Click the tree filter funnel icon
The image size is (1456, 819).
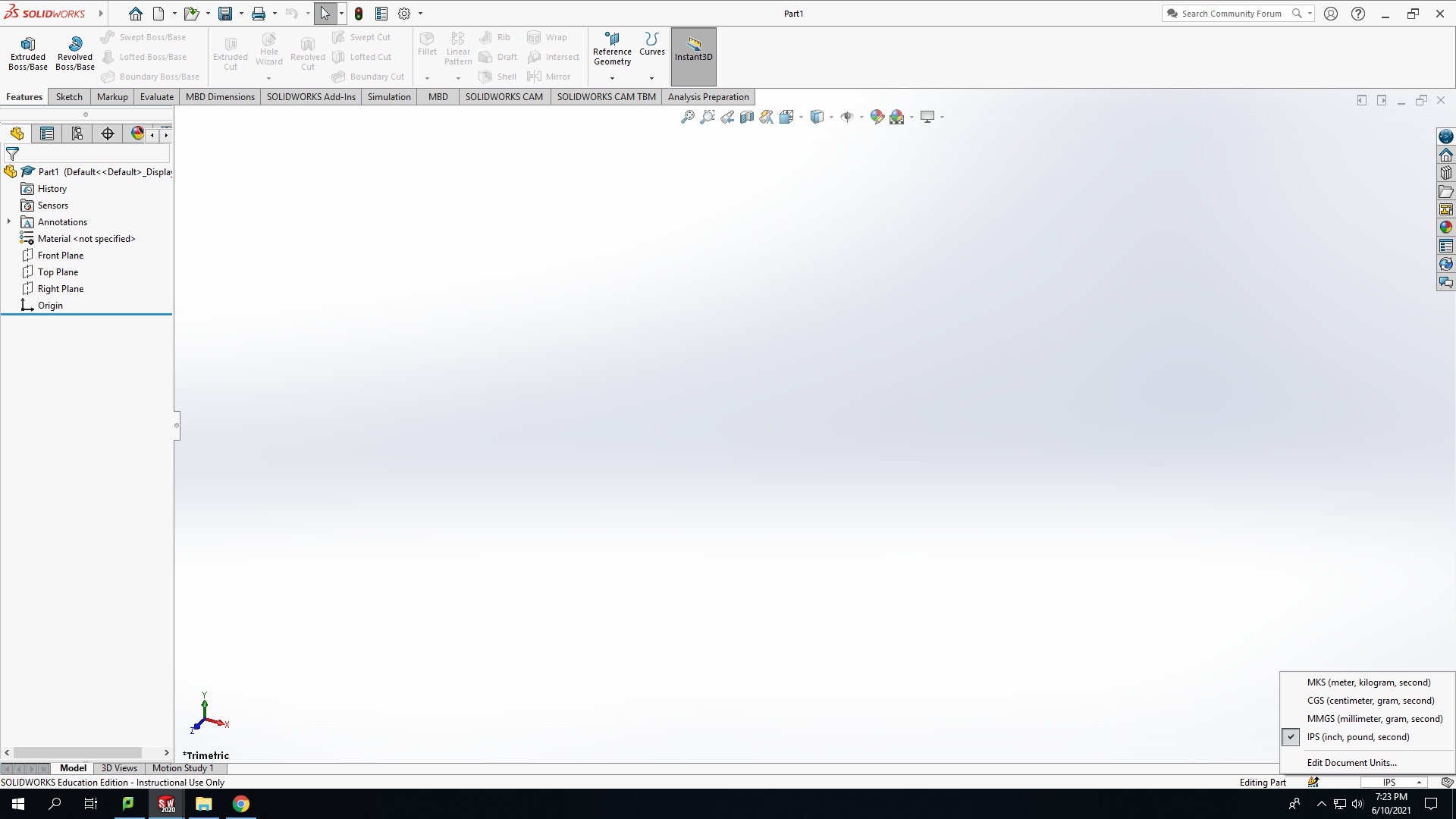(12, 154)
